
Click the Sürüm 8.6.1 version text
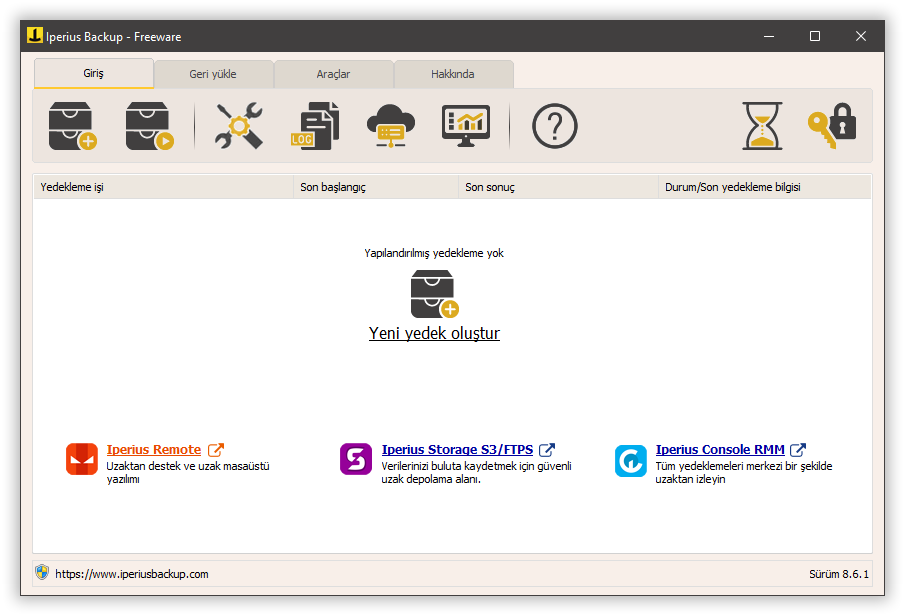click(839, 574)
